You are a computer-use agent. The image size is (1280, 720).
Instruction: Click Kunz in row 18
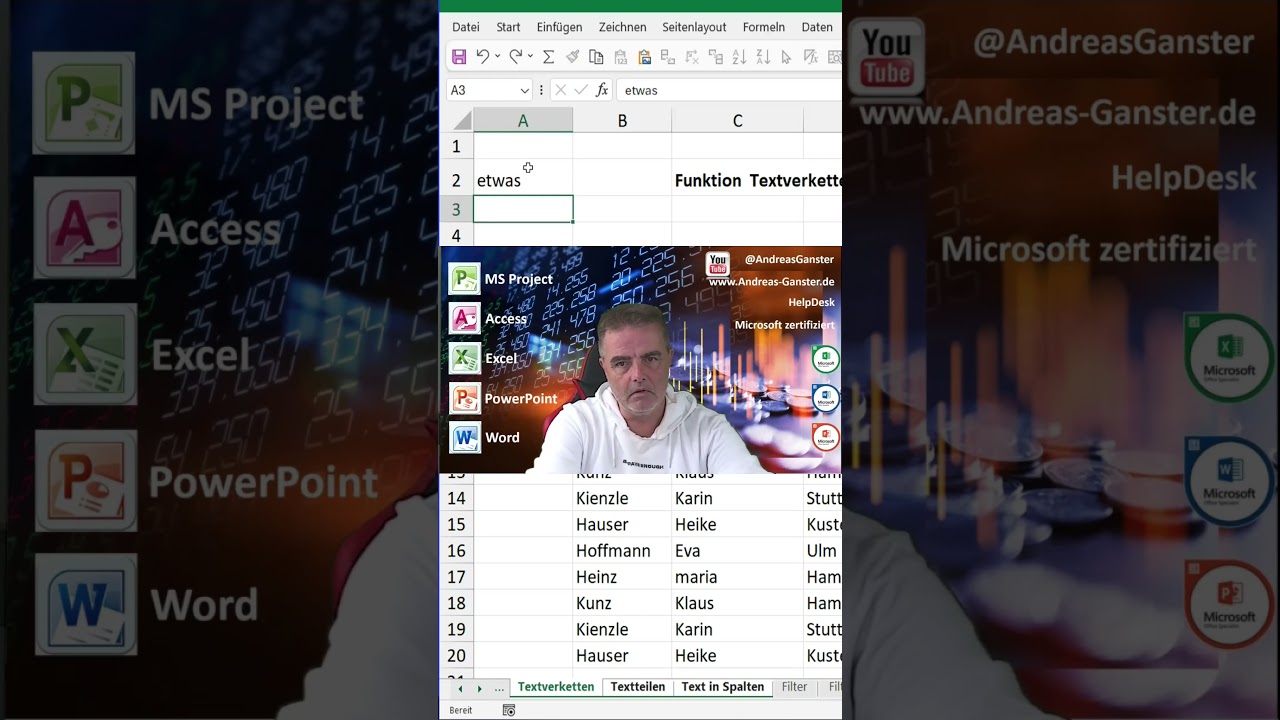click(622, 603)
